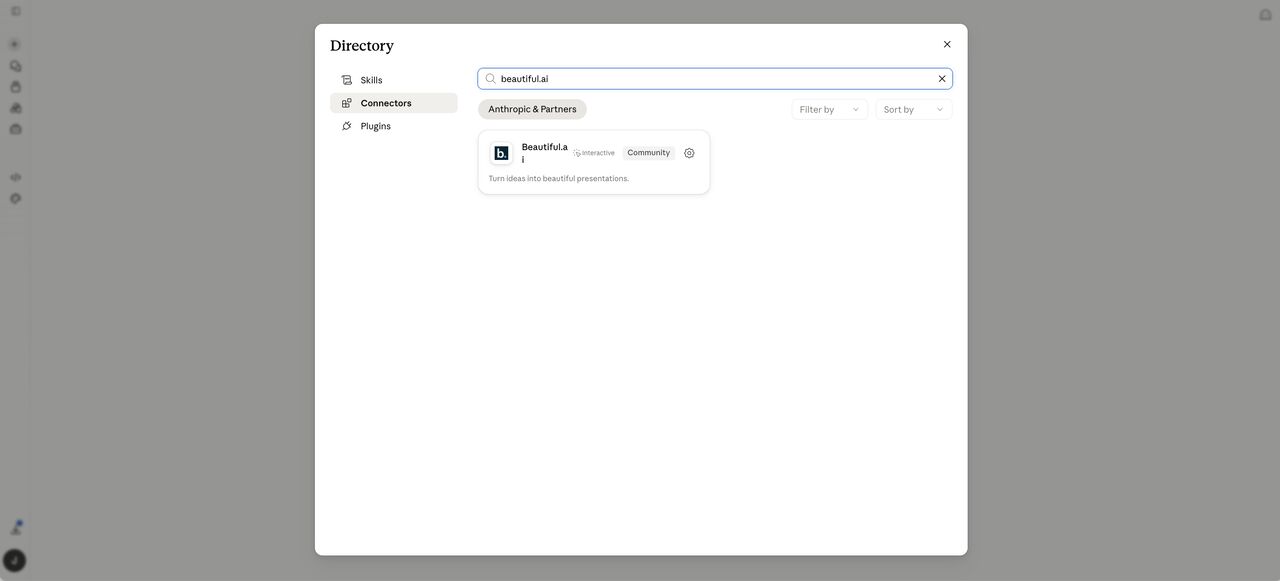The width and height of the screenshot is (1280, 581).
Task: Close the Directory dialog
Action: [947, 44]
